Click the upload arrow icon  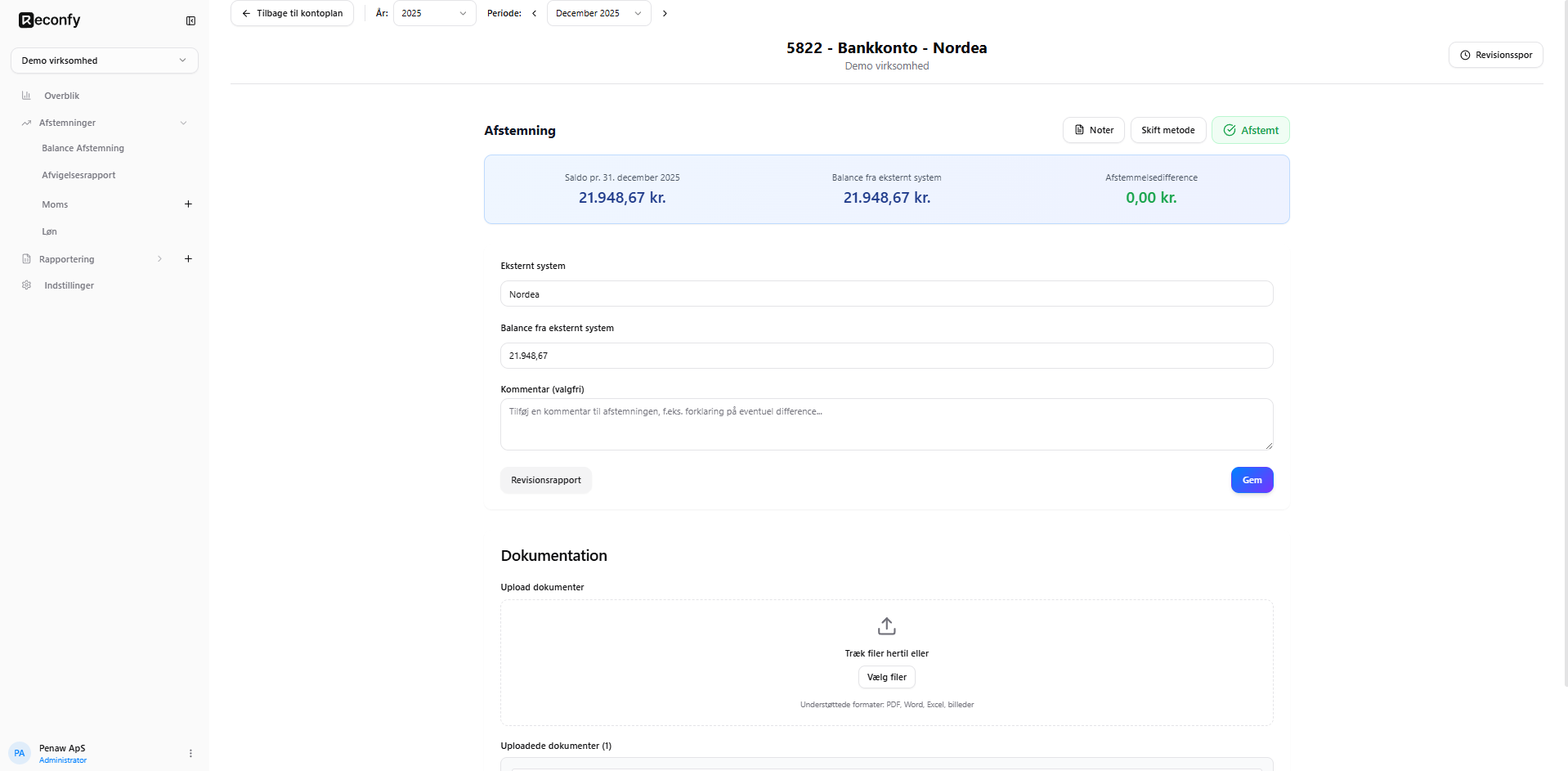(886, 626)
